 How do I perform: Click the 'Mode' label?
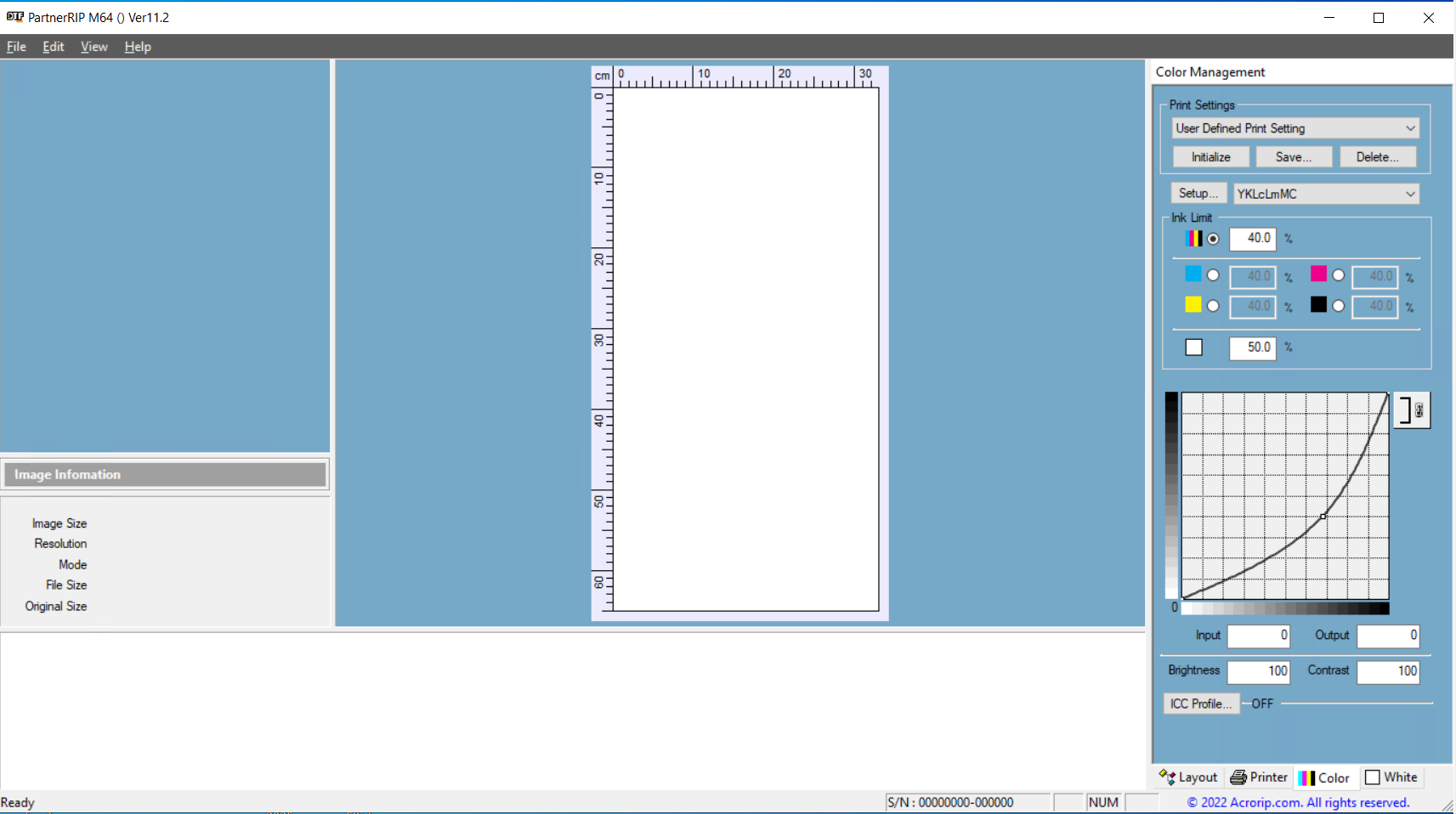tap(72, 564)
